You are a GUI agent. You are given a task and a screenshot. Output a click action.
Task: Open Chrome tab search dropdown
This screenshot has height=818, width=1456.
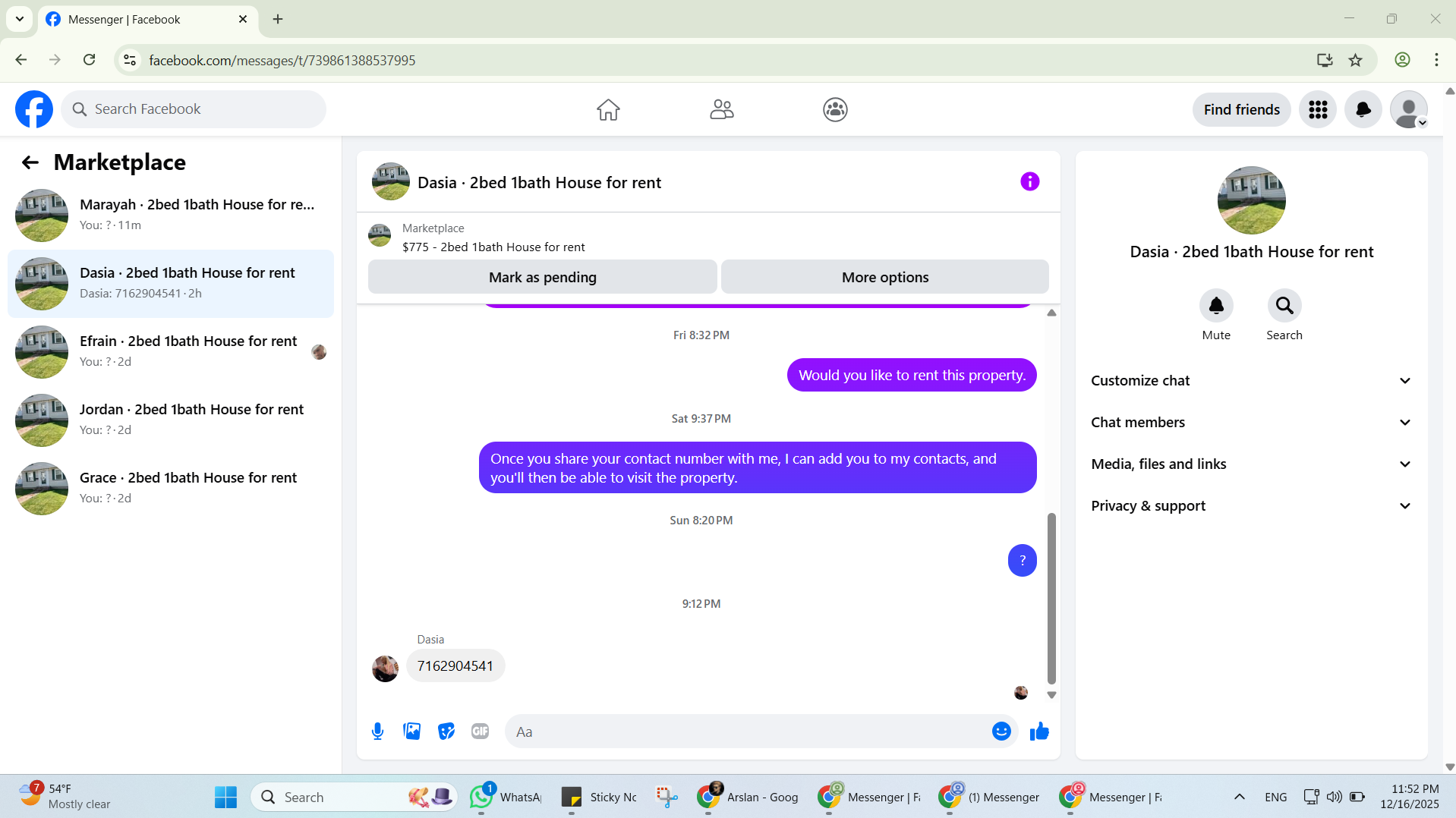click(20, 19)
